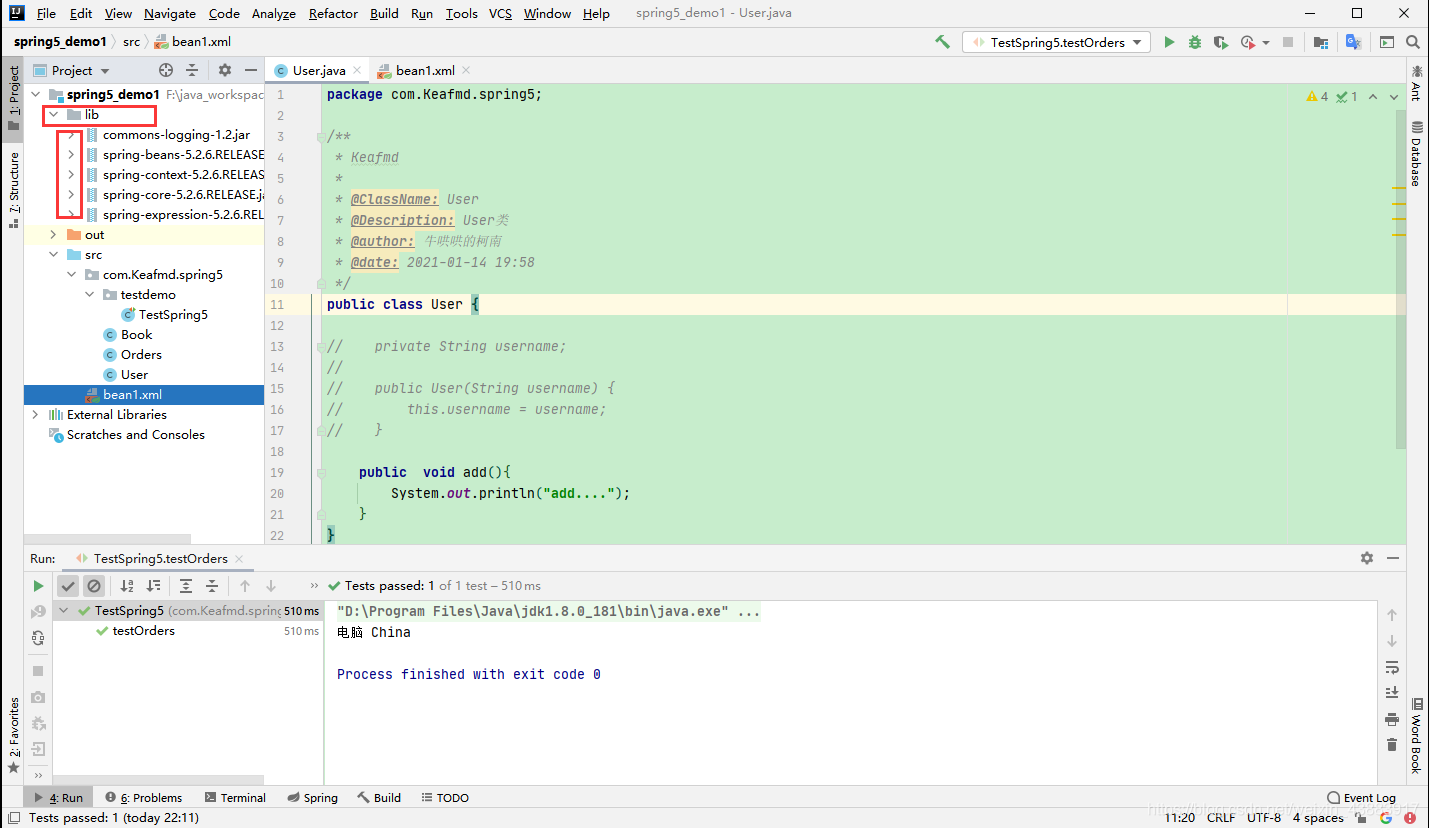Start debugging with the green bug icon
Image resolution: width=1429 pixels, height=828 pixels.
coord(1195,42)
